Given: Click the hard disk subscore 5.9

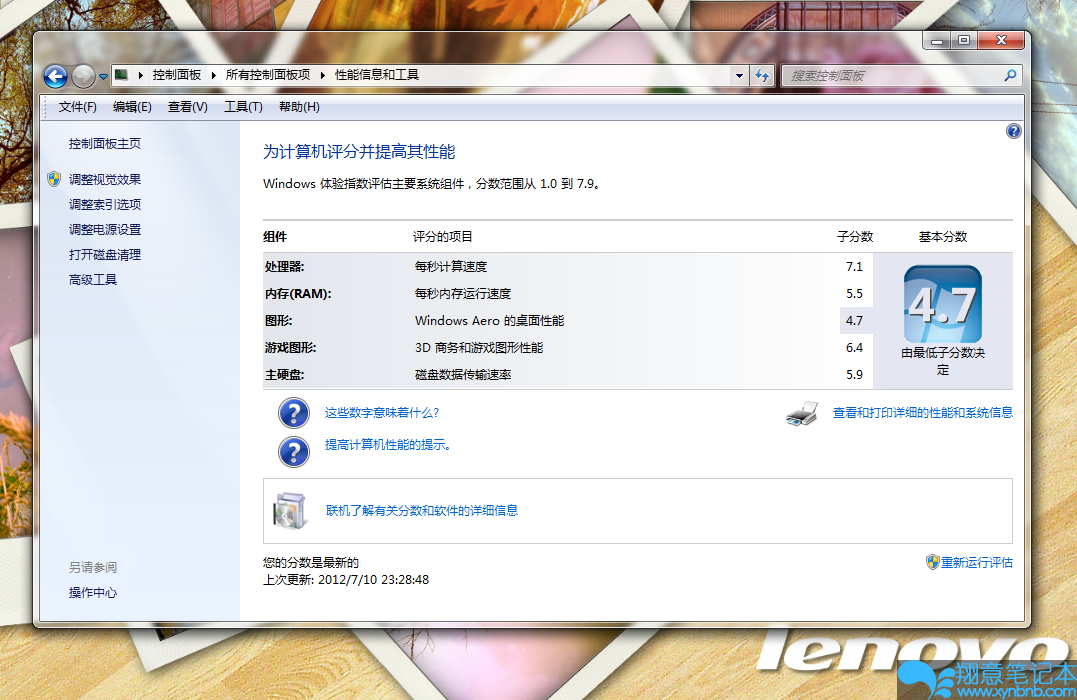Looking at the screenshot, I should coord(854,375).
